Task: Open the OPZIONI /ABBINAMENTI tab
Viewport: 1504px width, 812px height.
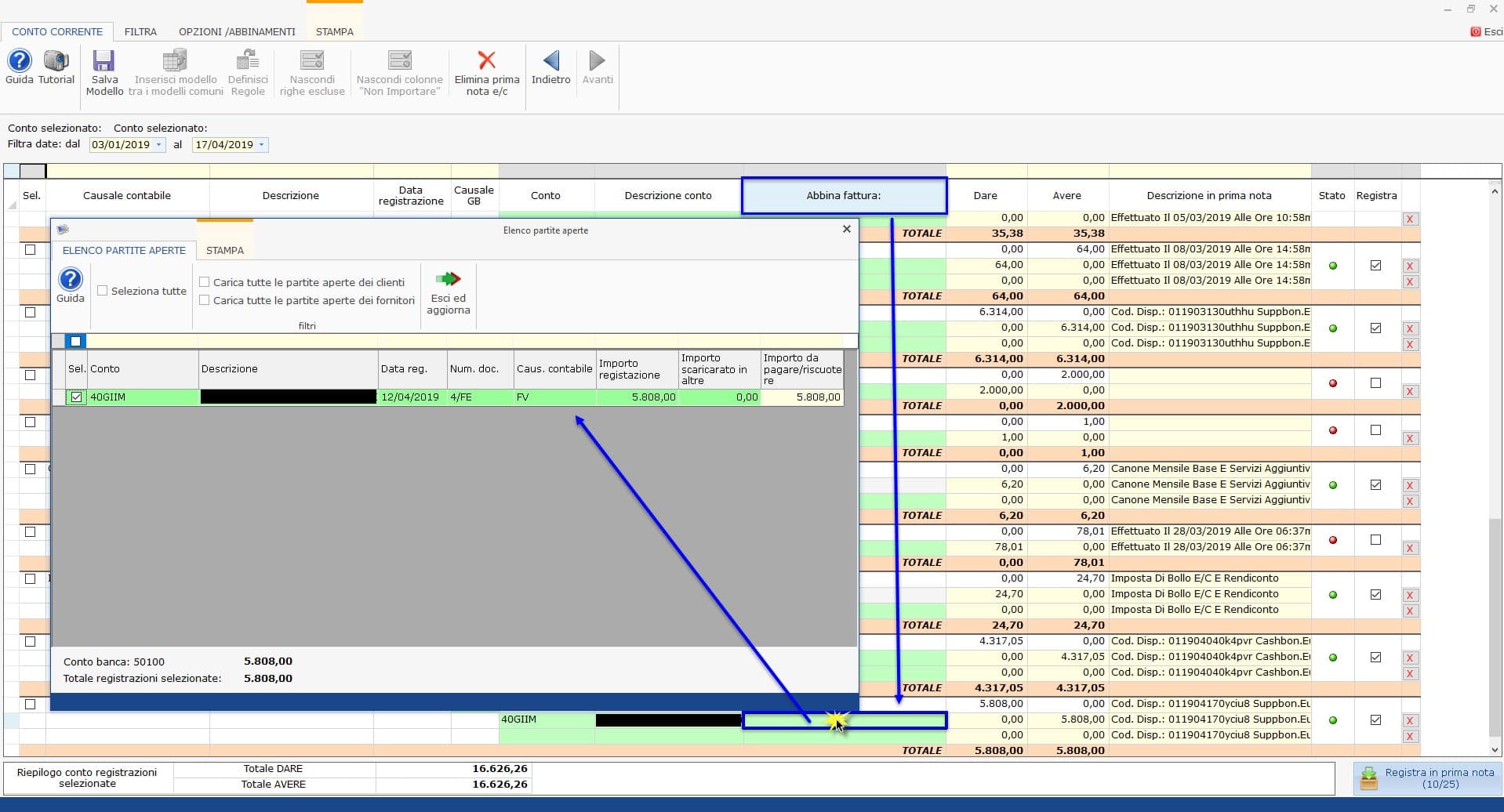Action: click(237, 32)
